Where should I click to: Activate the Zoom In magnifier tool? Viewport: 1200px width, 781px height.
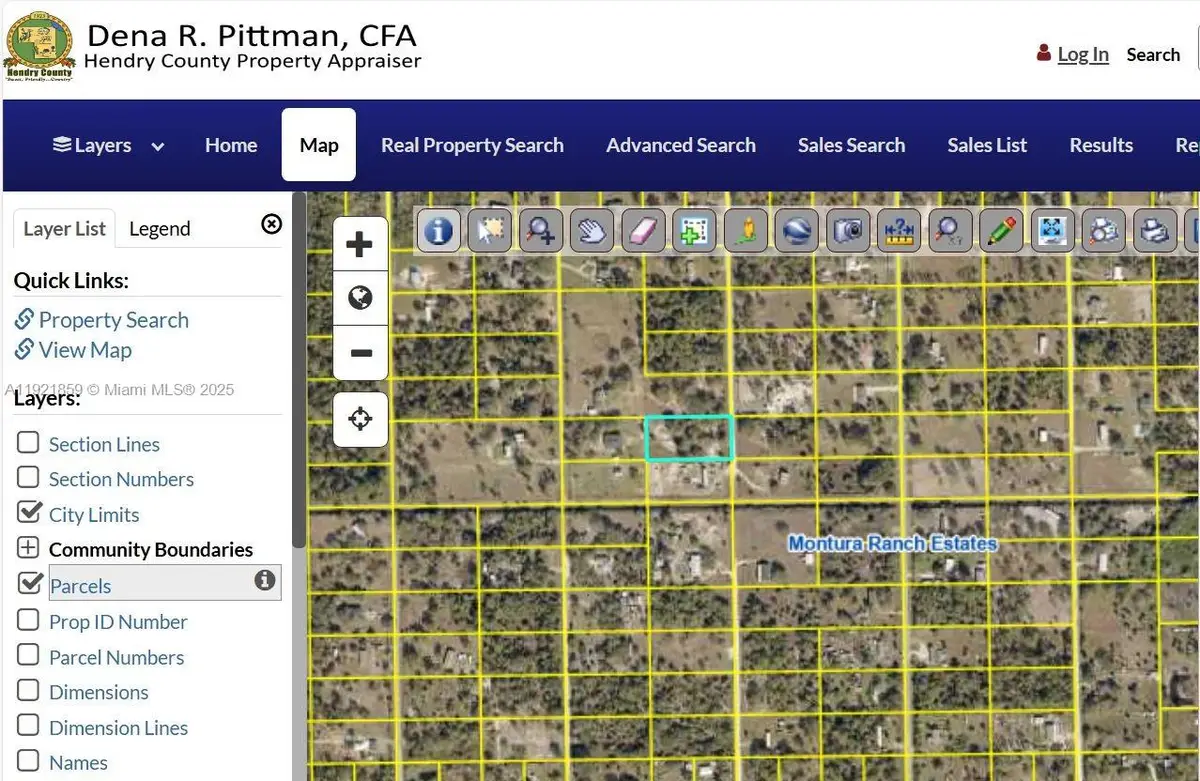click(539, 230)
